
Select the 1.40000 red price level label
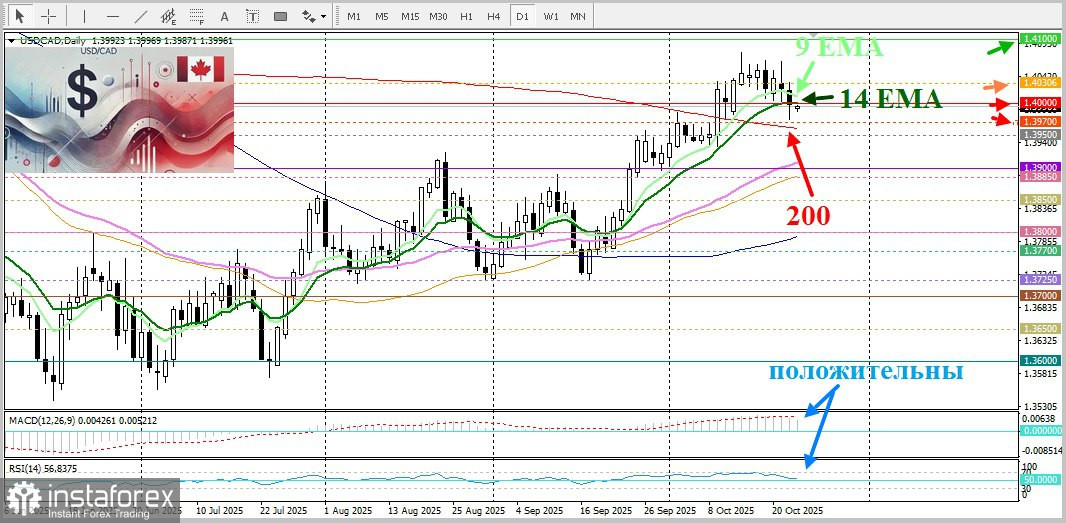(1040, 102)
